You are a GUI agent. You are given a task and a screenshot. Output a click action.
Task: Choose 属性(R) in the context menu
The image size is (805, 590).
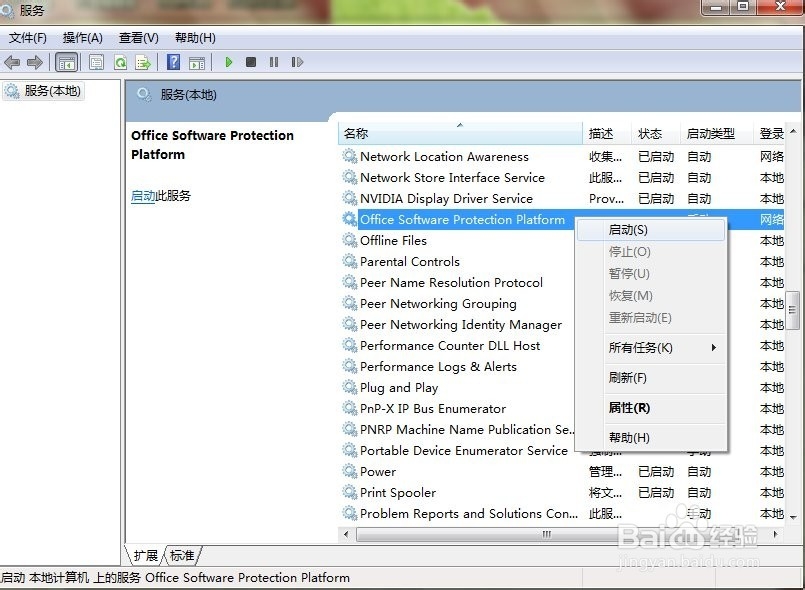[650, 408]
